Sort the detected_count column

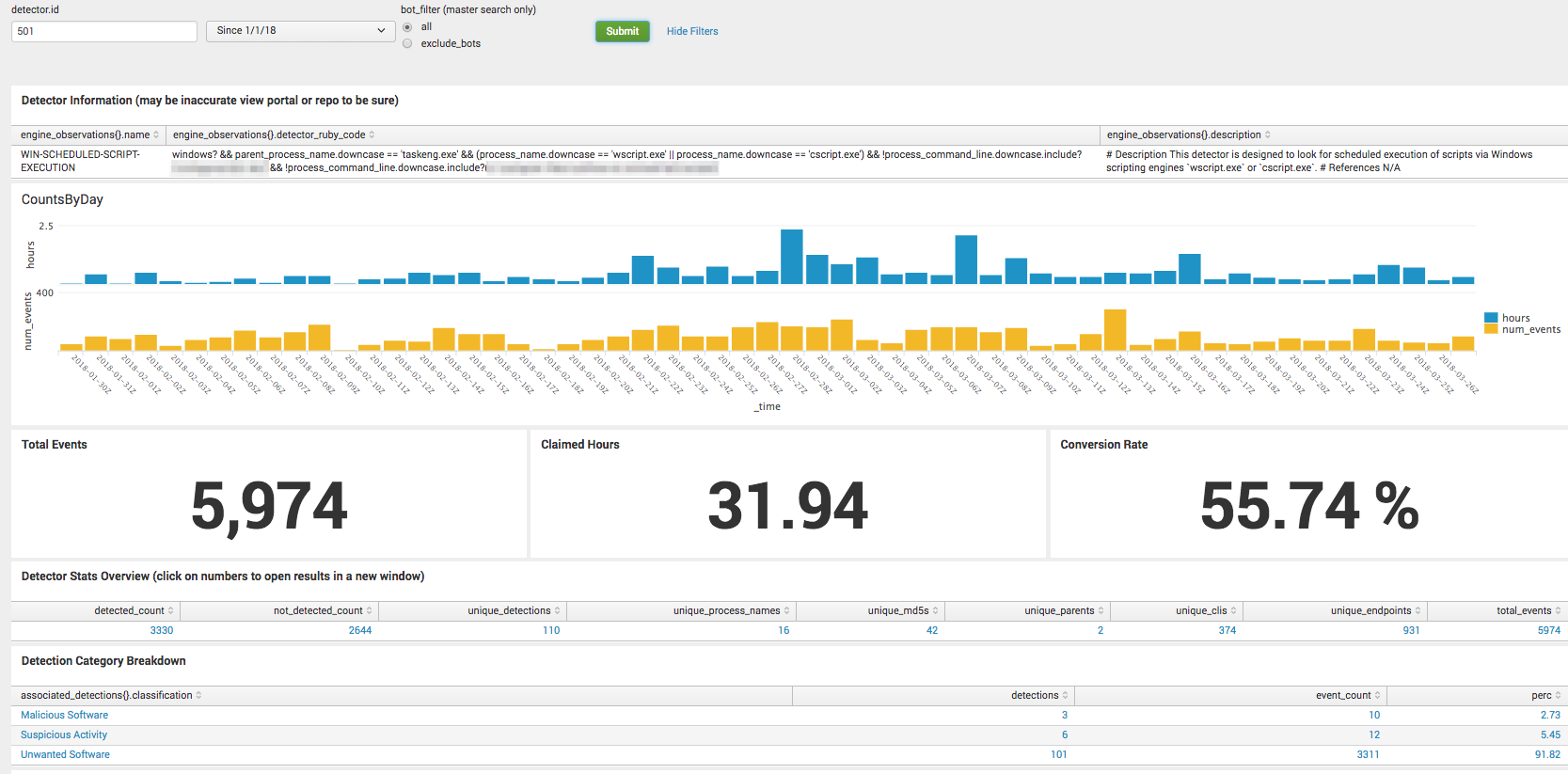(170, 611)
